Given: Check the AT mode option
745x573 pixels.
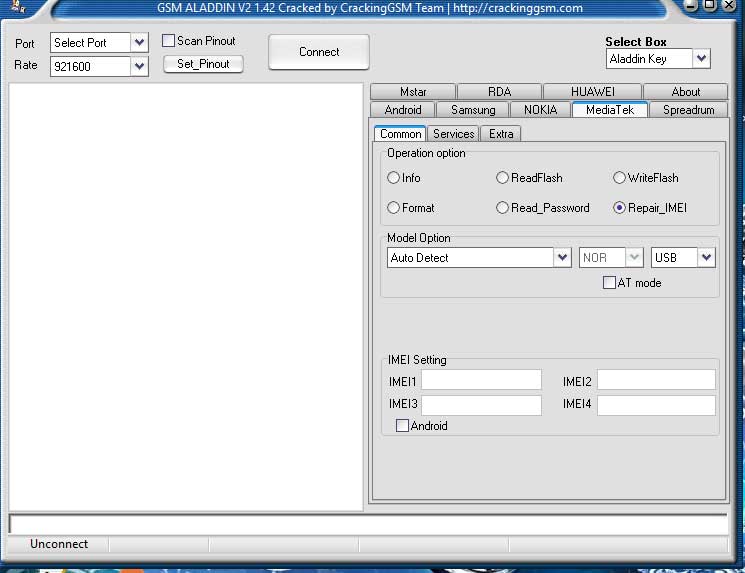Looking at the screenshot, I should [609, 283].
